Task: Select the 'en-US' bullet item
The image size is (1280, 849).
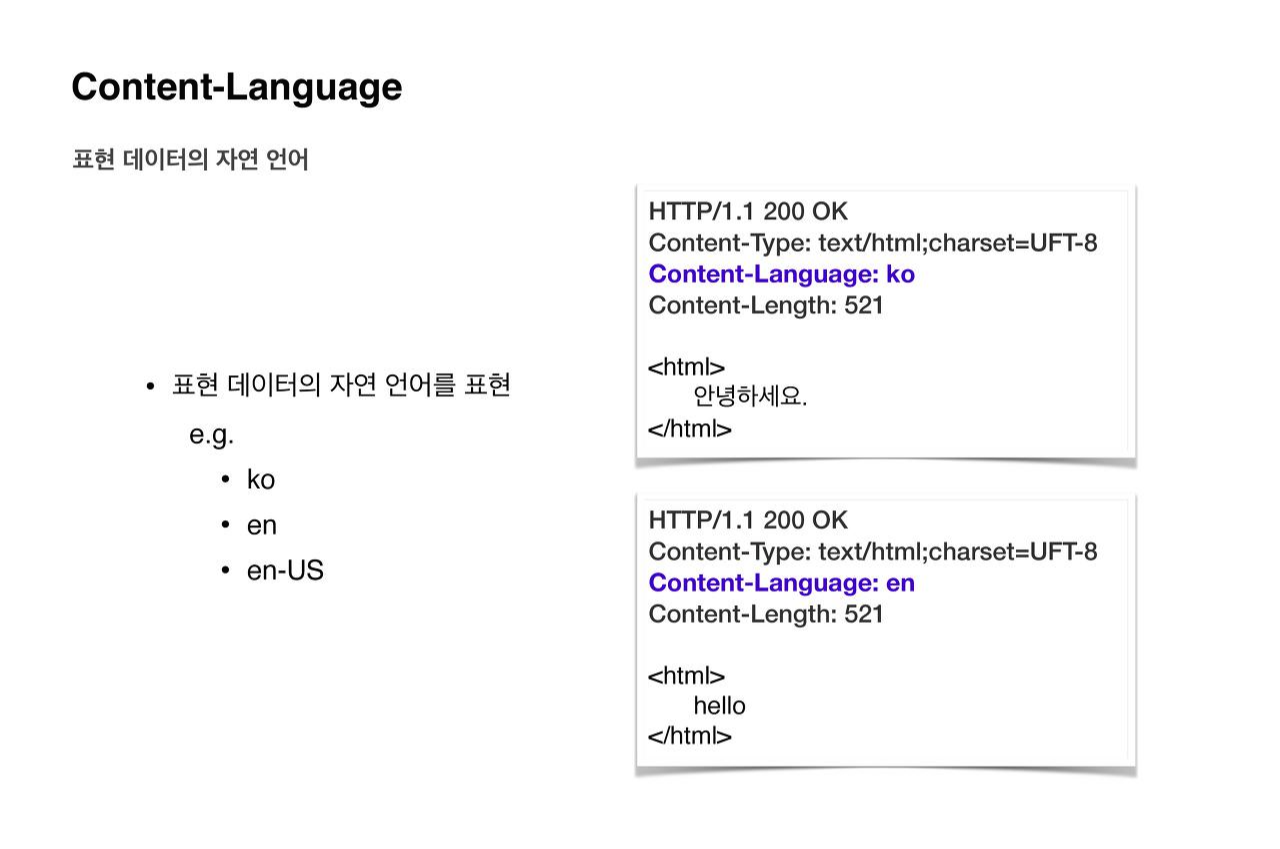Action: coord(285,571)
